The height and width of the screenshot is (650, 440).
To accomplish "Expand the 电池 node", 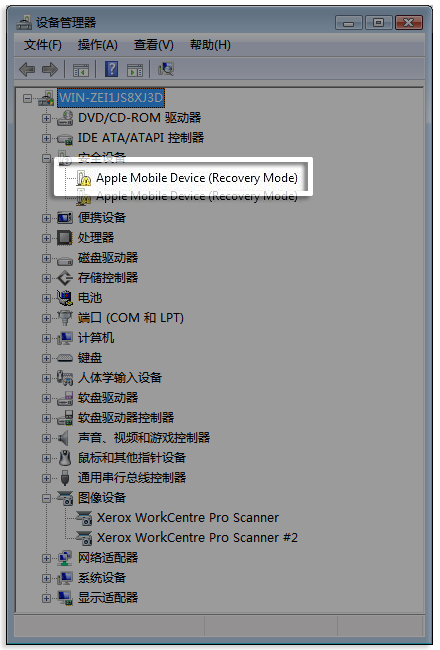I will 46,298.
